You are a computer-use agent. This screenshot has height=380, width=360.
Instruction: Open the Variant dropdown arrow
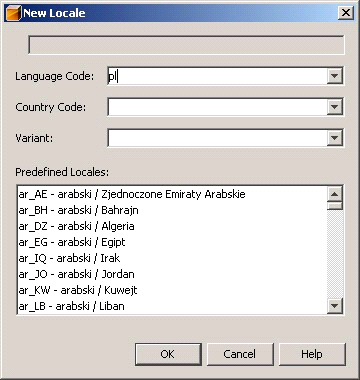(334, 138)
